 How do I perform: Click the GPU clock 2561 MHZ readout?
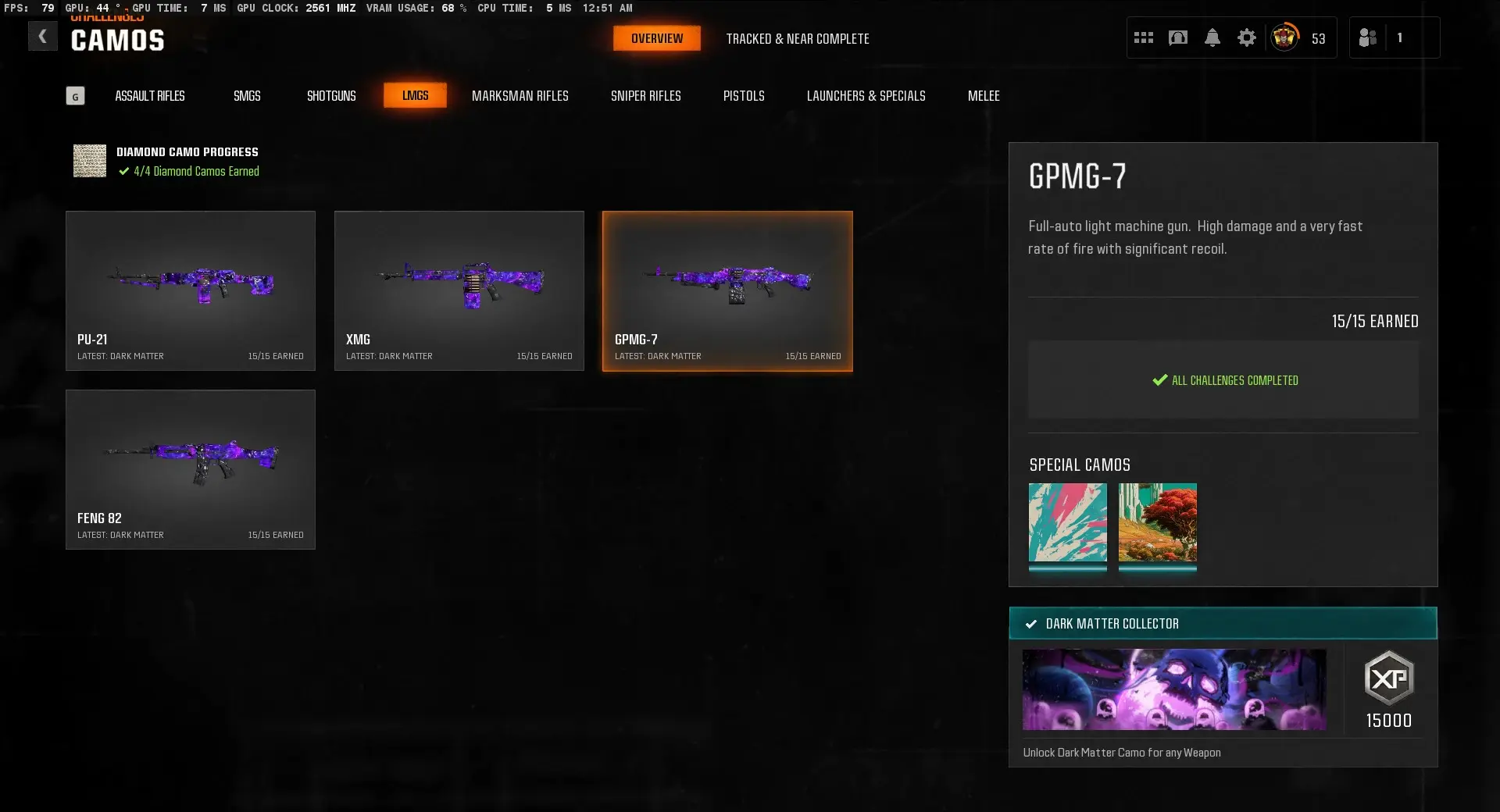[x=297, y=8]
